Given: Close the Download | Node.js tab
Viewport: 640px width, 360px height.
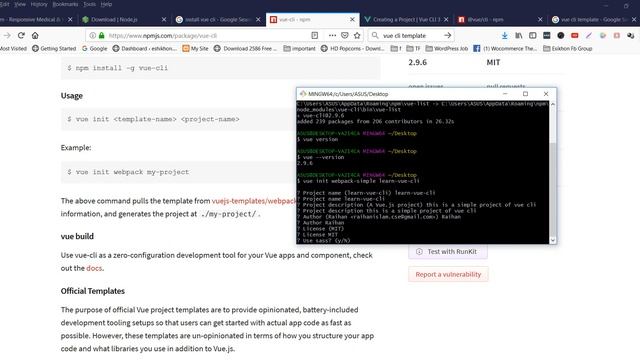Looking at the screenshot, I should 164,19.
